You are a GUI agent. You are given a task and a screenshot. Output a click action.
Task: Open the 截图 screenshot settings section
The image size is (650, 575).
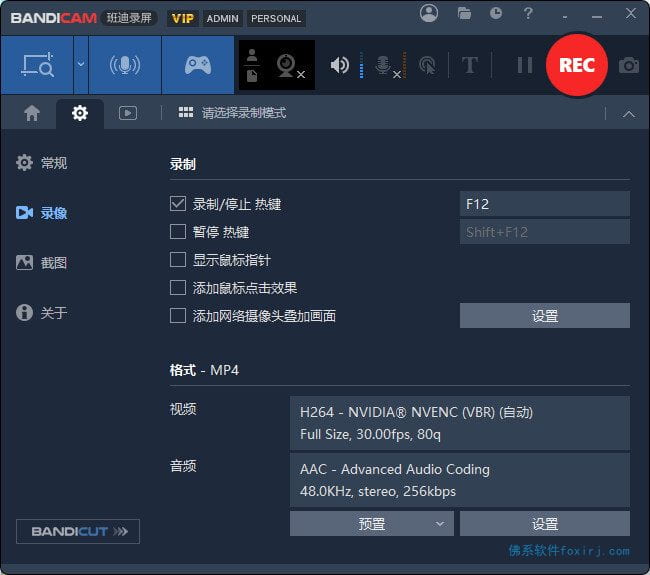point(41,262)
